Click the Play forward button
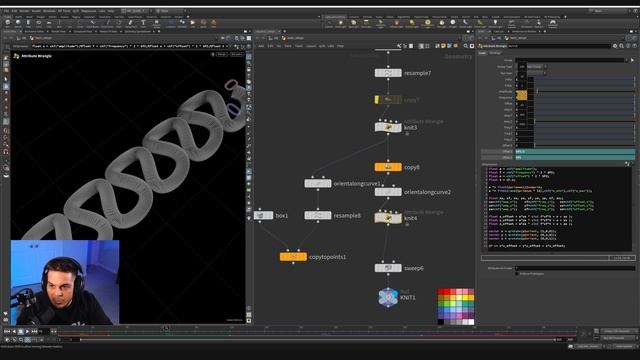The height and width of the screenshot is (360, 640). coord(27,331)
